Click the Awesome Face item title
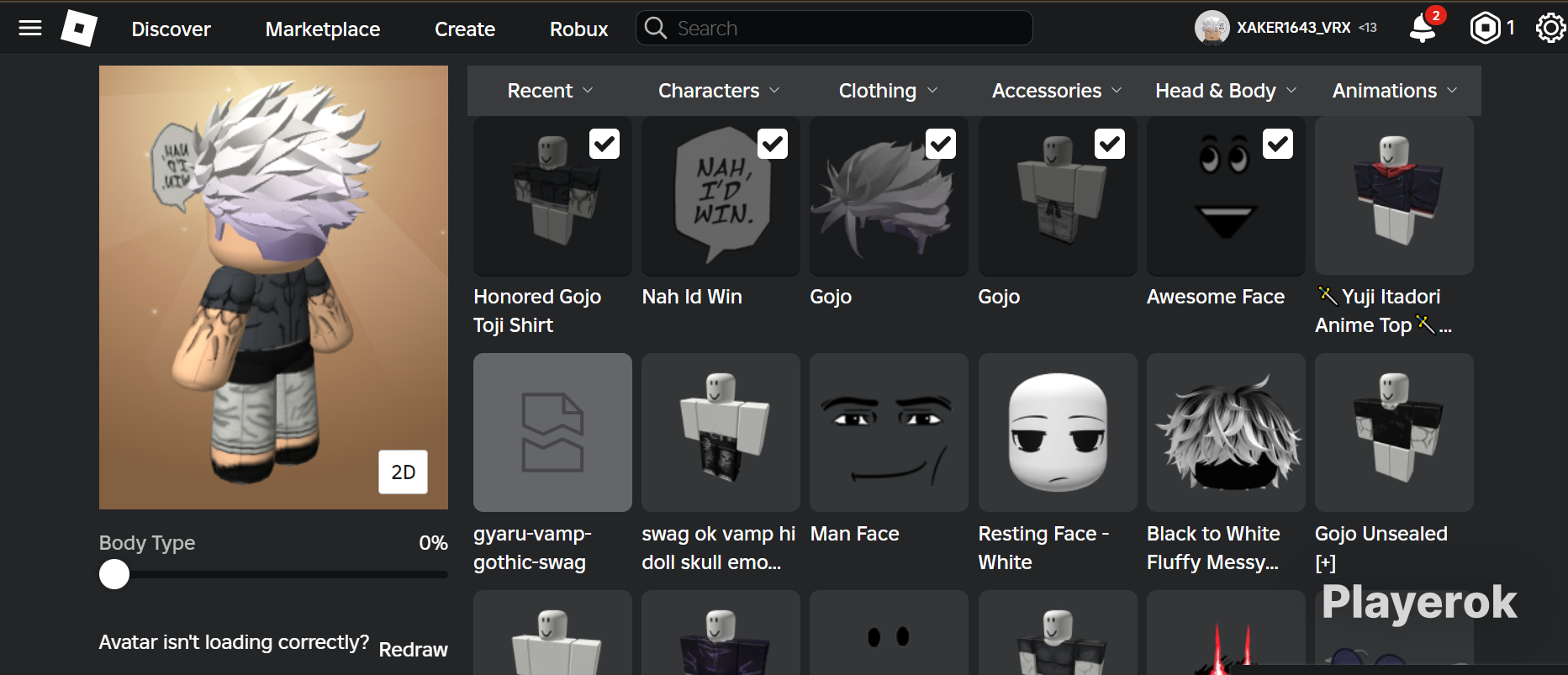This screenshot has width=1568, height=675. pyautogui.click(x=1216, y=297)
